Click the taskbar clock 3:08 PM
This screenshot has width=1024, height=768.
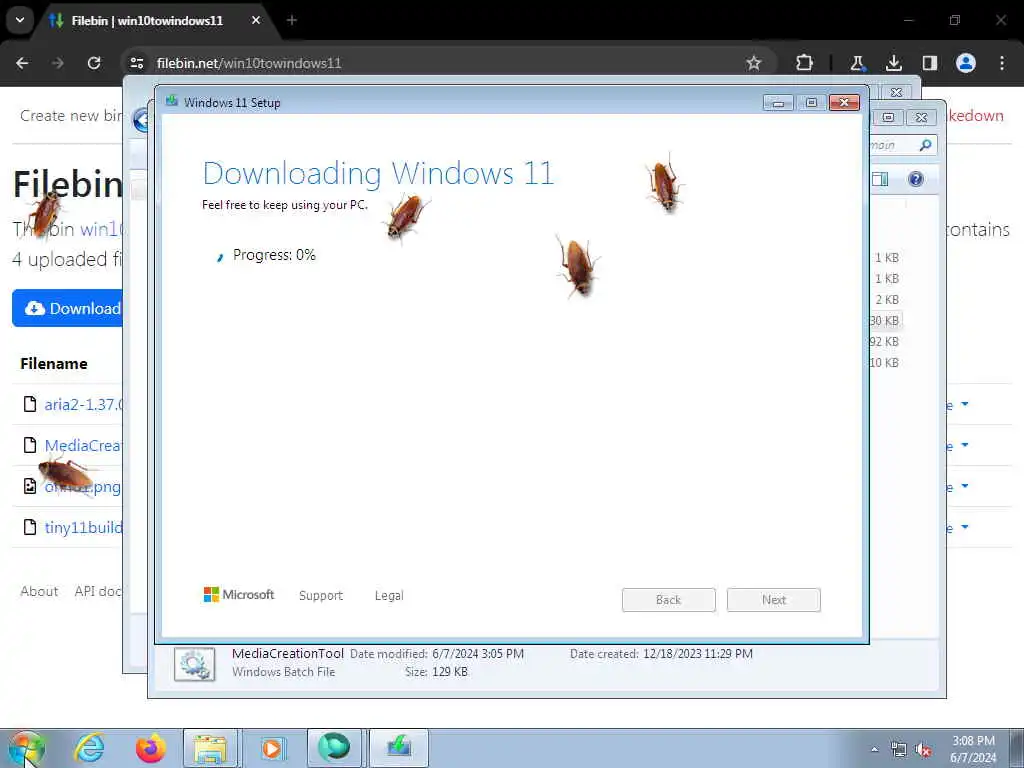click(973, 741)
